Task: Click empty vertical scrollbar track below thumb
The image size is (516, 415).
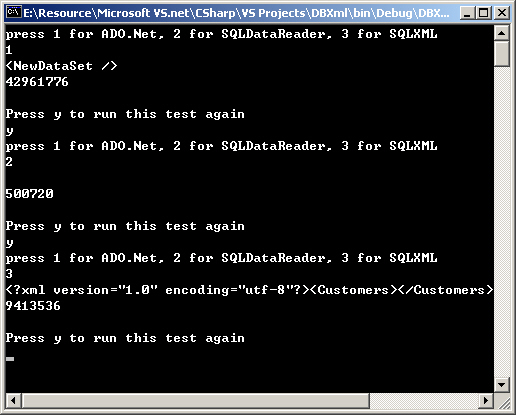Action: tap(502, 222)
